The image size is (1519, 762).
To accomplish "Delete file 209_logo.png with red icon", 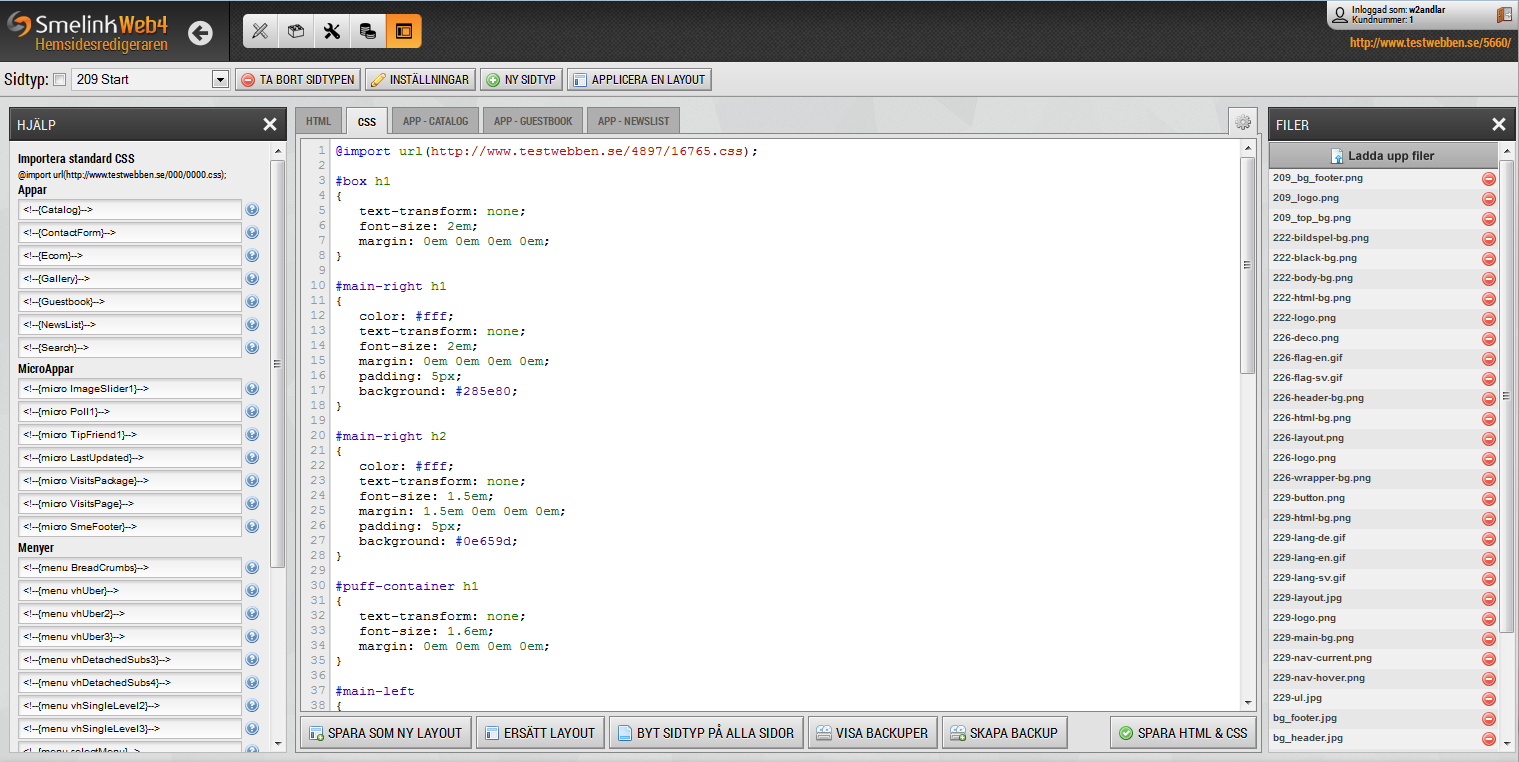I will [1488, 198].
